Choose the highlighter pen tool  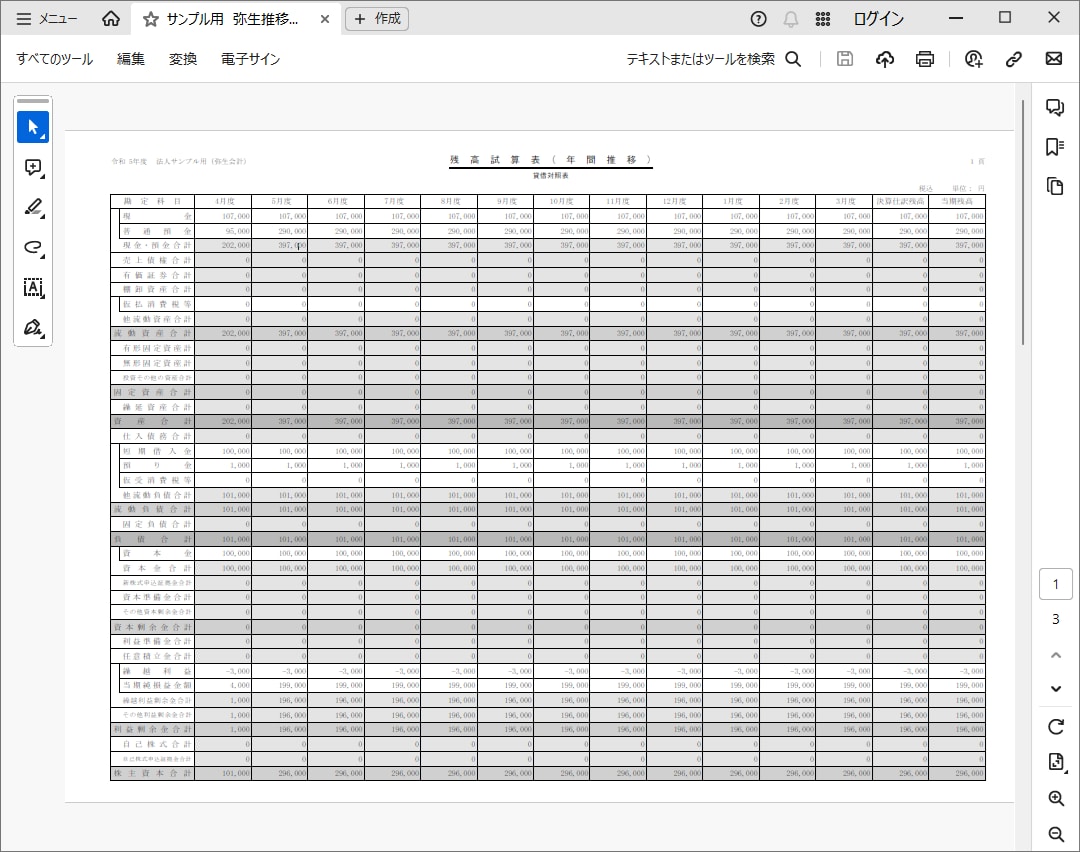click(x=33, y=207)
